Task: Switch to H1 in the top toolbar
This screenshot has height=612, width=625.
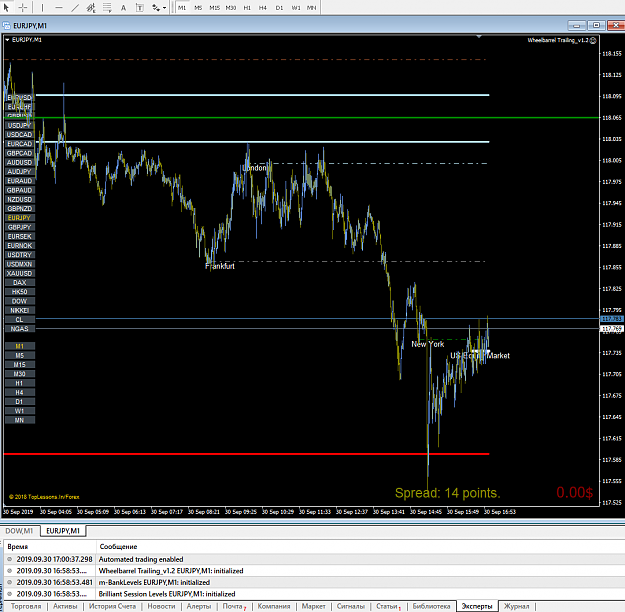Action: tap(247, 8)
